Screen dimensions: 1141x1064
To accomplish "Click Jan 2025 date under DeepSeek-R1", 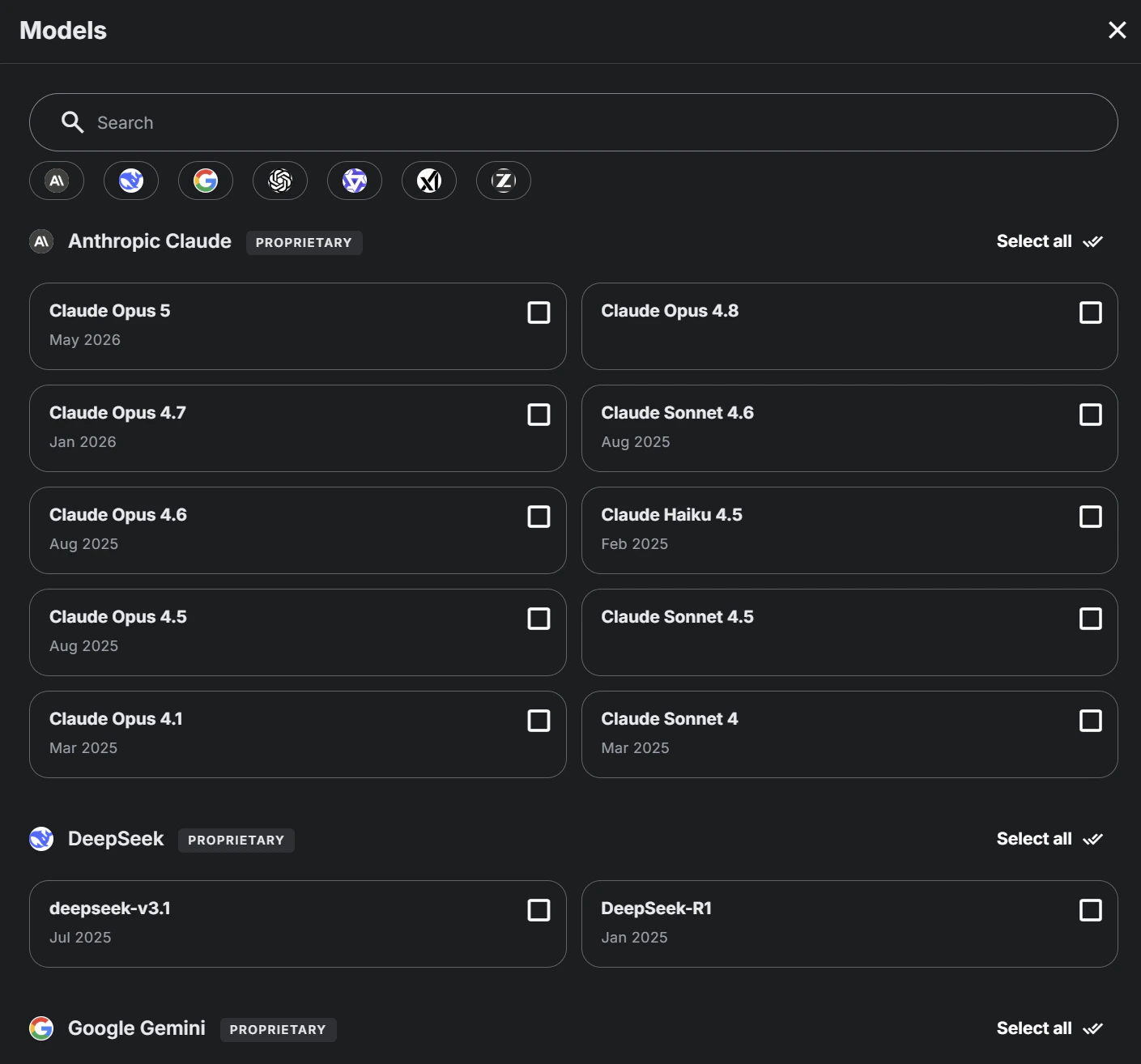I will point(634,938).
